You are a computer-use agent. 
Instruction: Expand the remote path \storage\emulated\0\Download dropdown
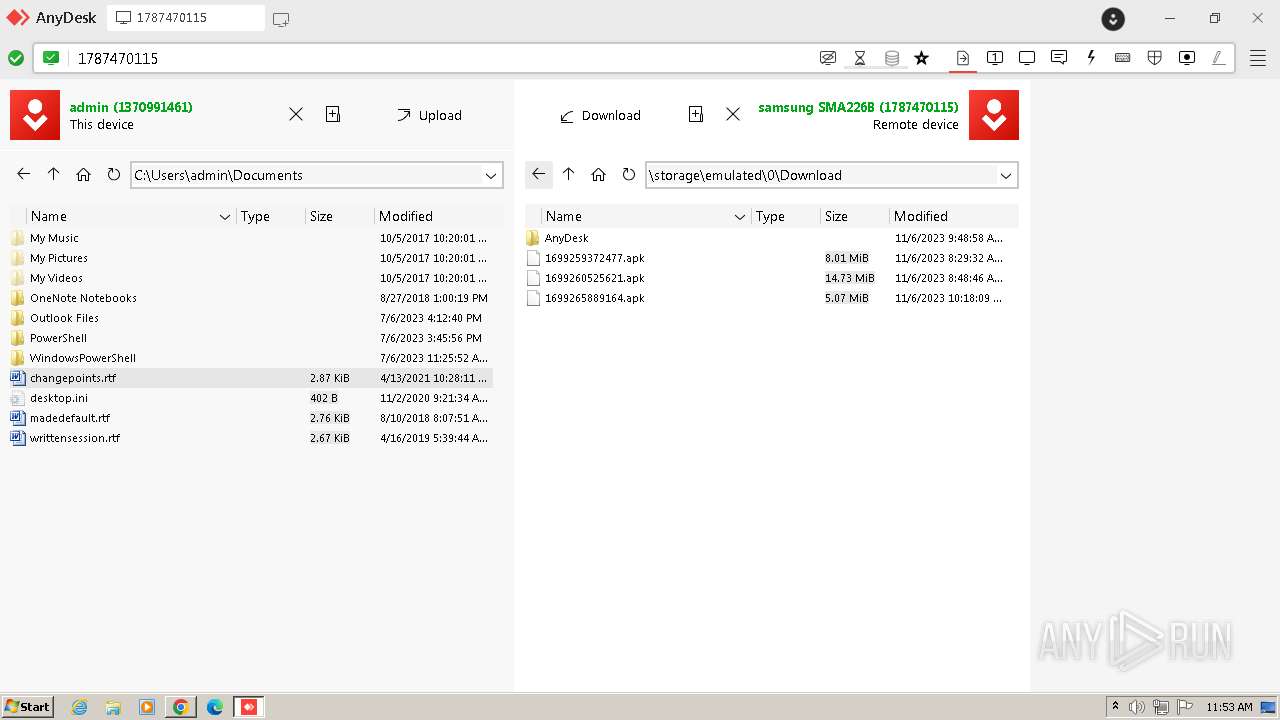point(1006,175)
